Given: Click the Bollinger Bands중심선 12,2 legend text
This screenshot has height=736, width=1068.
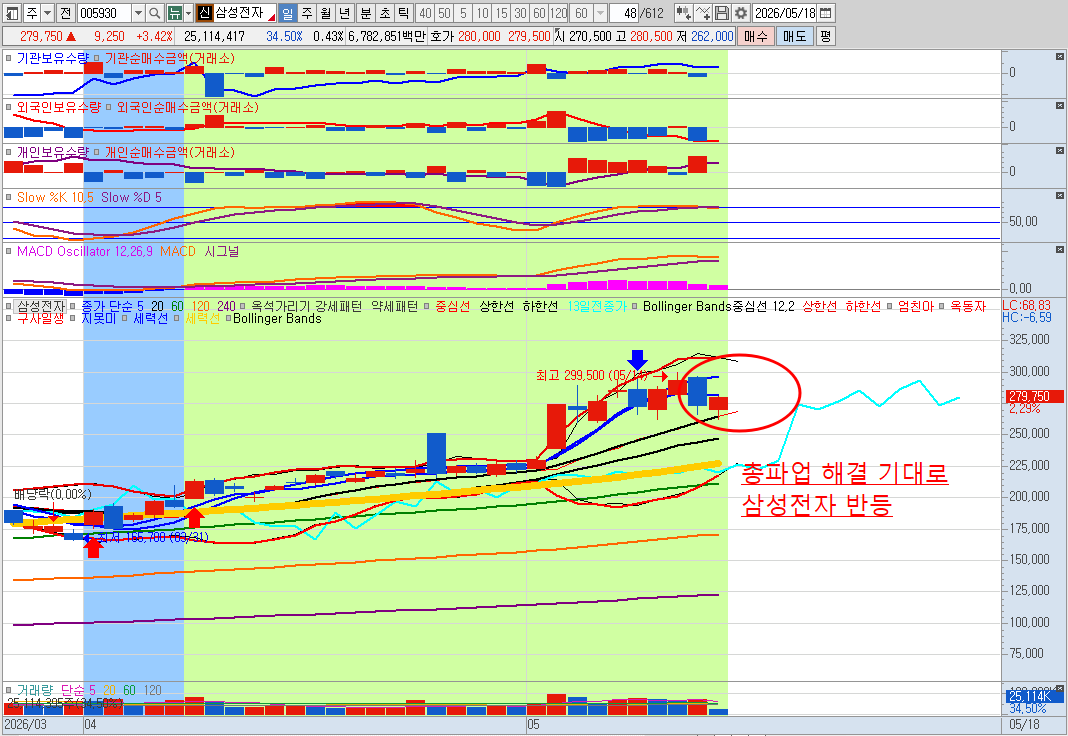Looking at the screenshot, I should tap(719, 306).
